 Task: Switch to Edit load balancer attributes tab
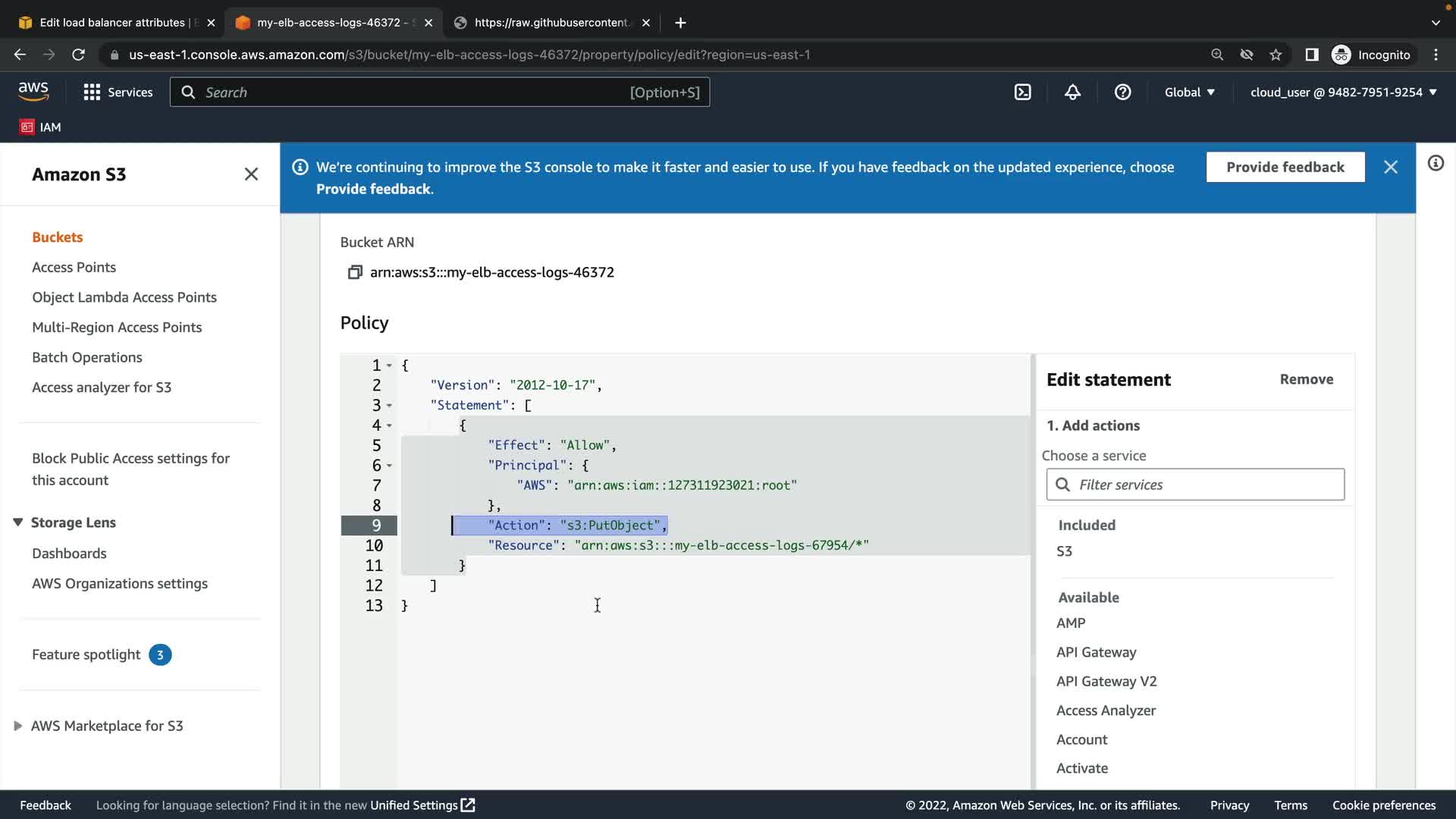(x=112, y=23)
